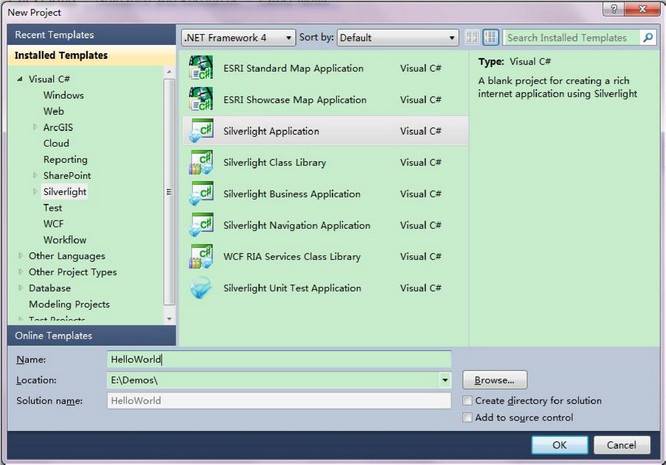Click the tree scroll up arrow
666x465 pixels.
pos(169,72)
